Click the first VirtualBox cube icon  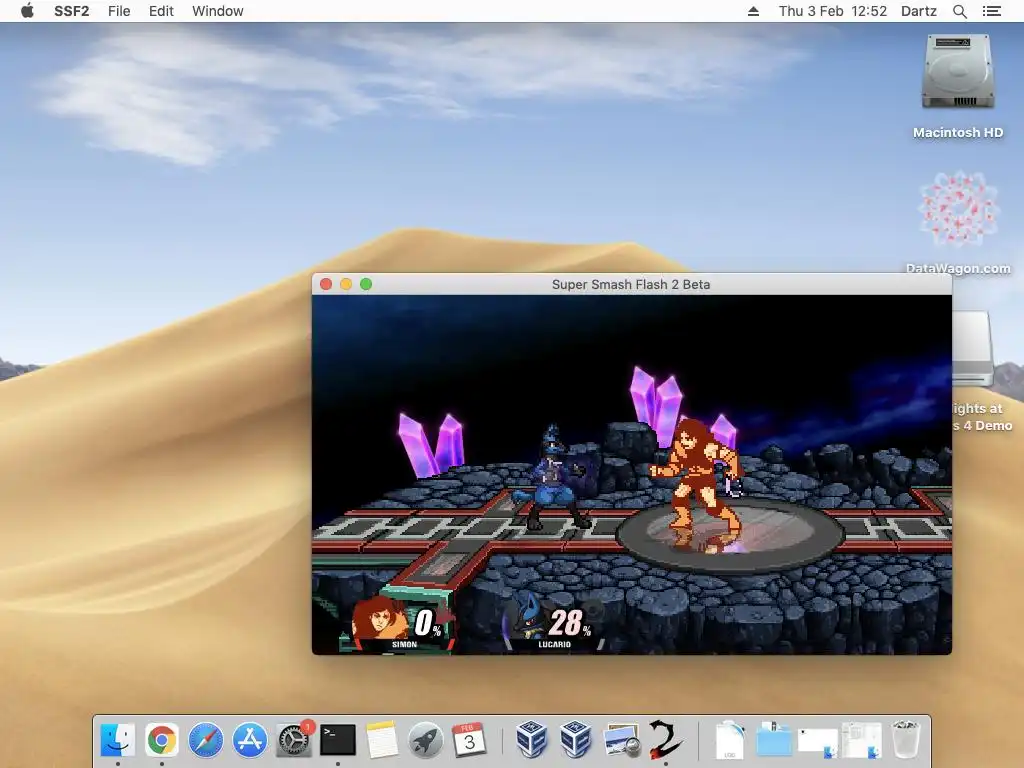(x=531, y=739)
